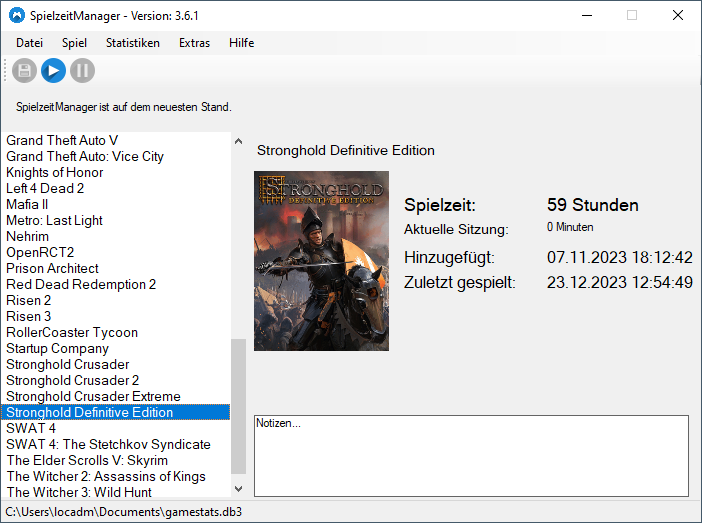
Task: Open the Statistiken menu
Action: (x=133, y=43)
